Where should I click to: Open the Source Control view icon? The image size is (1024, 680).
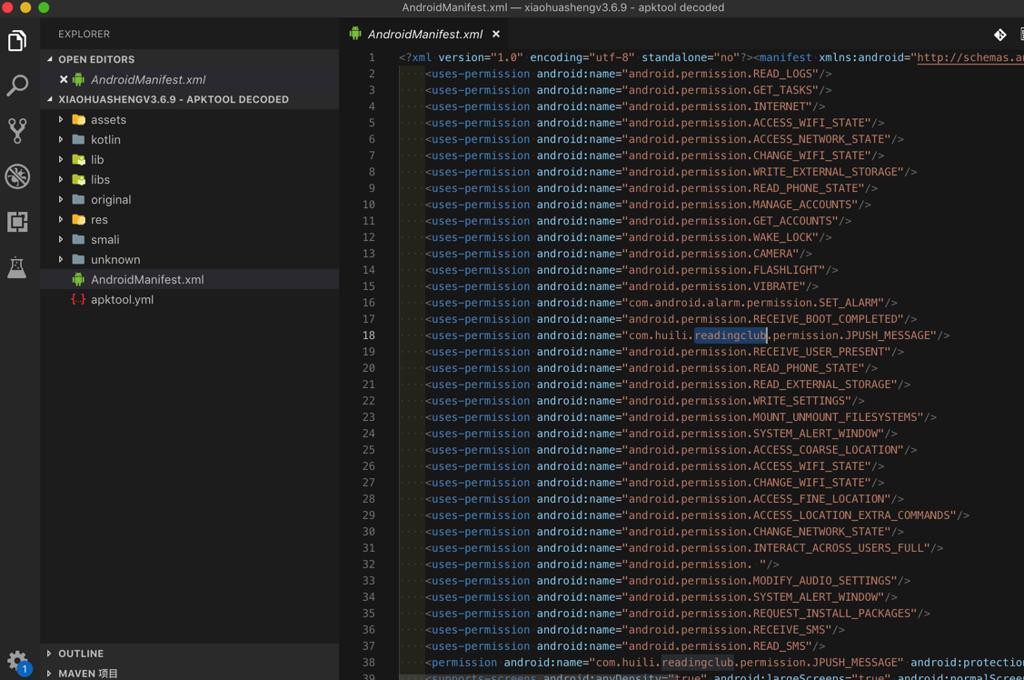(x=17, y=131)
